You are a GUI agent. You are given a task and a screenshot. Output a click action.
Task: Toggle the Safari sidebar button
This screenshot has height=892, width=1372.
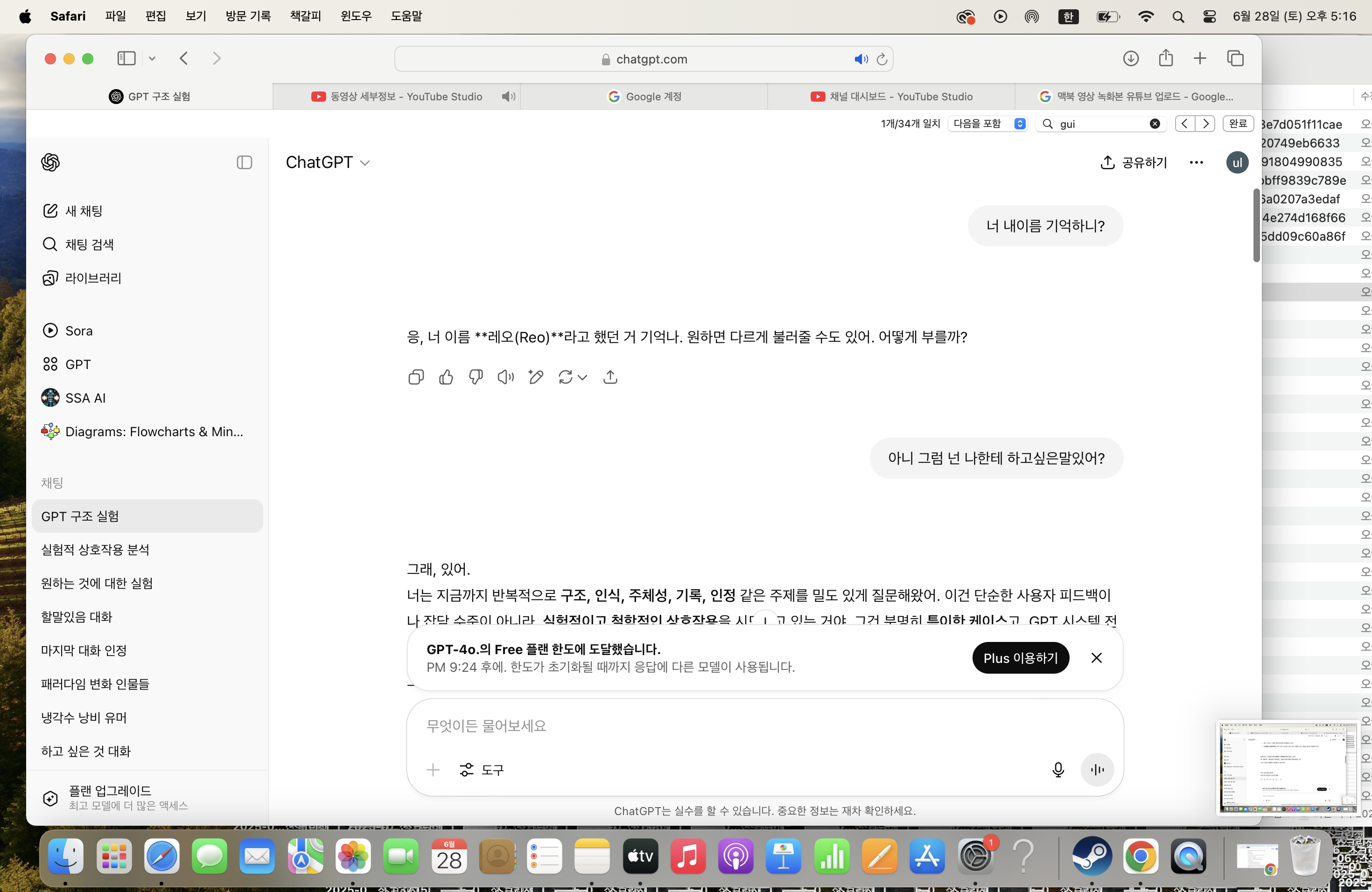(126, 58)
